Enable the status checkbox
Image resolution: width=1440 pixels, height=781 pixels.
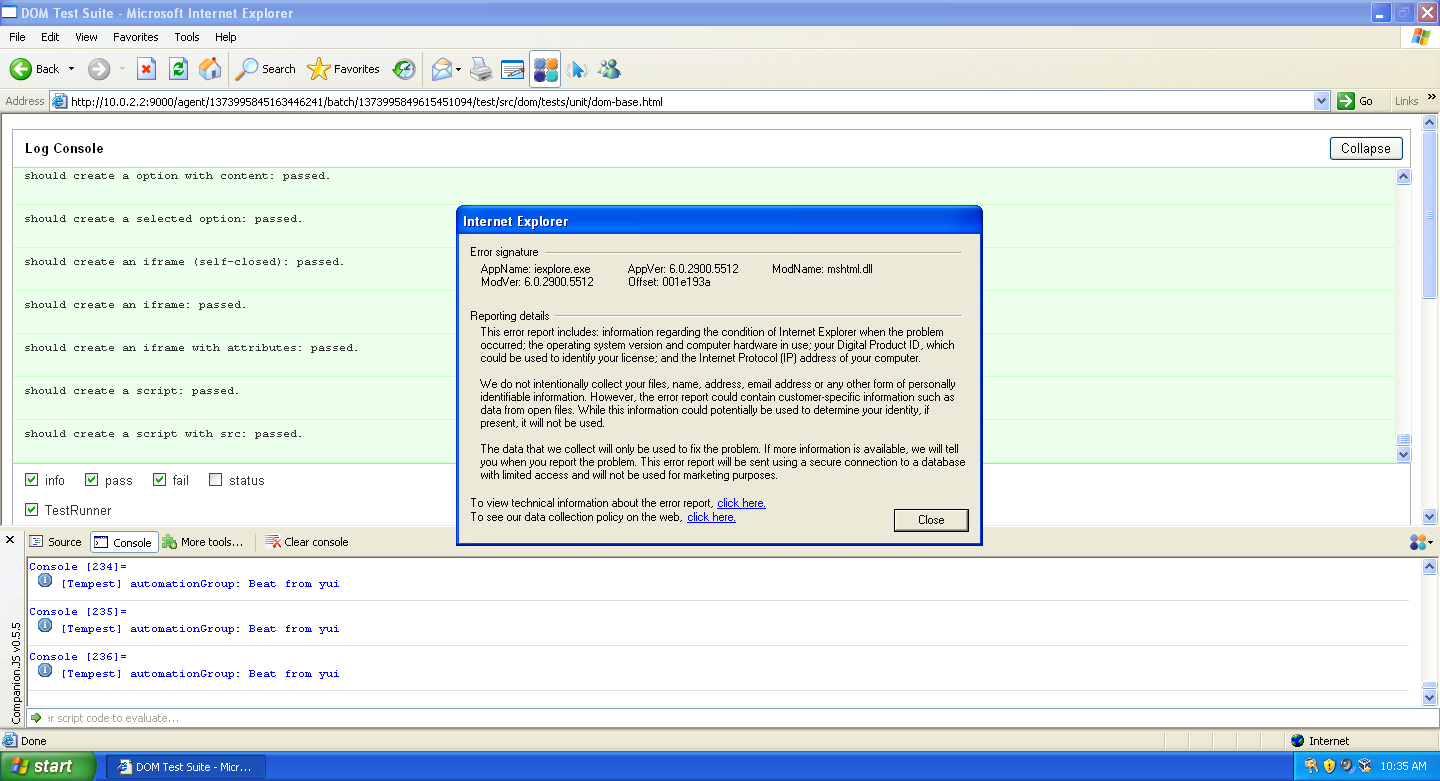pos(215,480)
